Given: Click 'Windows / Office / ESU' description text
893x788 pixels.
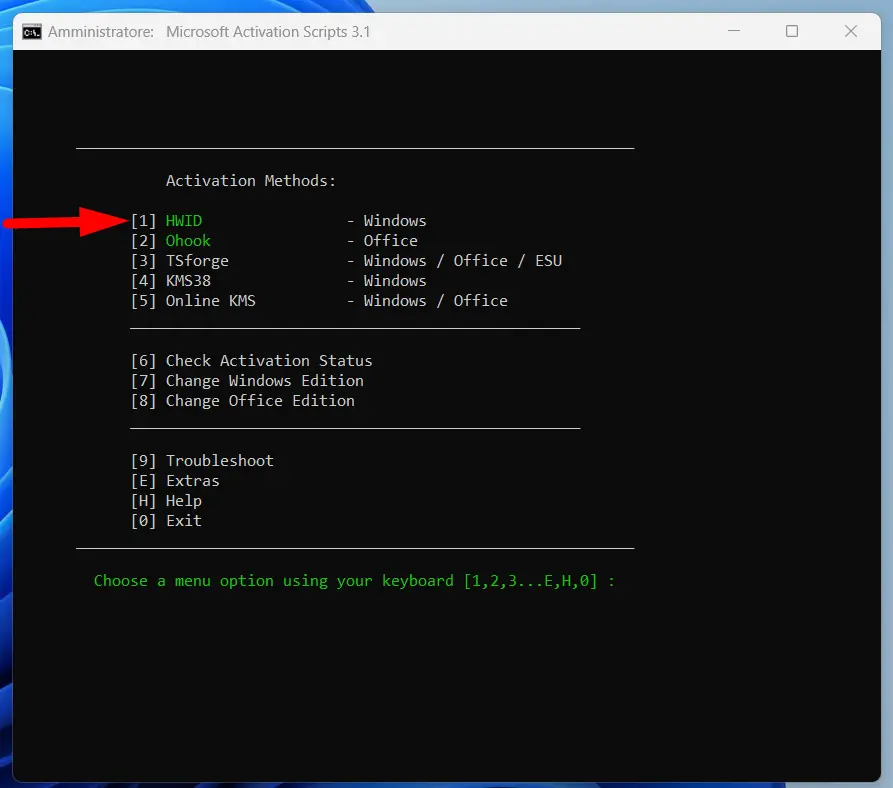Looking at the screenshot, I should [462, 261].
